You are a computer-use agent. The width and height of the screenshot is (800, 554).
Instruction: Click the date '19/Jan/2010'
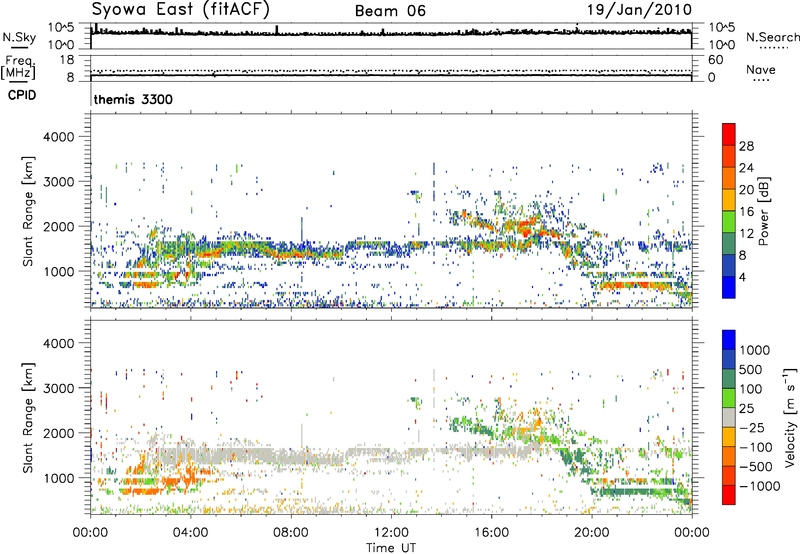point(639,10)
